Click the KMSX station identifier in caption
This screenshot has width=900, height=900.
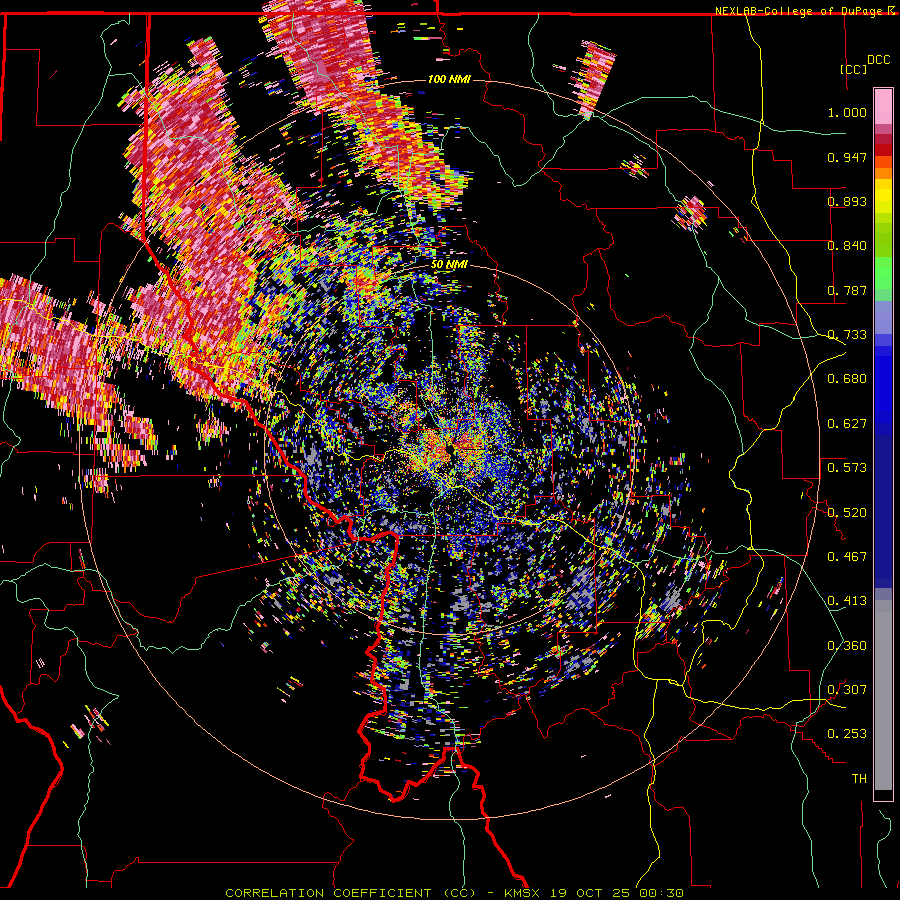click(x=523, y=893)
